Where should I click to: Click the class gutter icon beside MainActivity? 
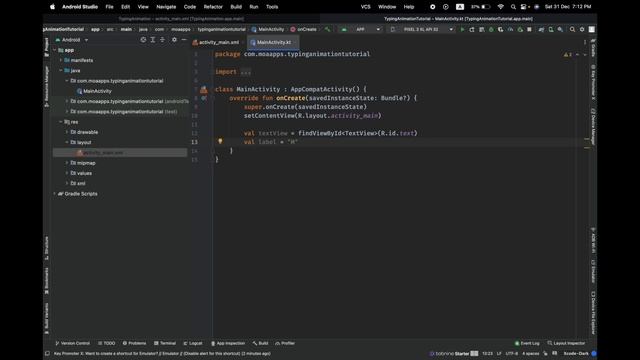204,89
